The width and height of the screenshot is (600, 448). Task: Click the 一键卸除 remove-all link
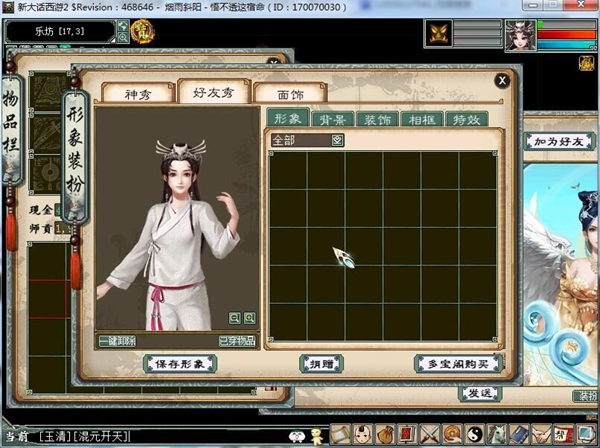coord(117,341)
